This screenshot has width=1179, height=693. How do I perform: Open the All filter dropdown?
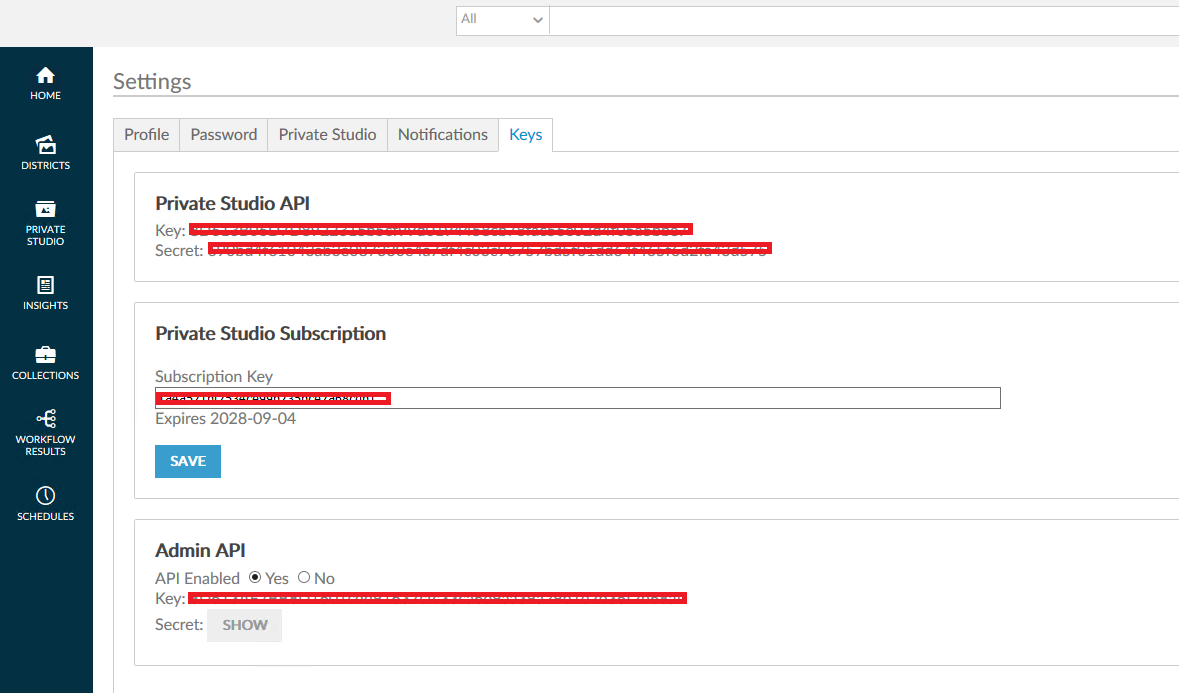[x=502, y=19]
